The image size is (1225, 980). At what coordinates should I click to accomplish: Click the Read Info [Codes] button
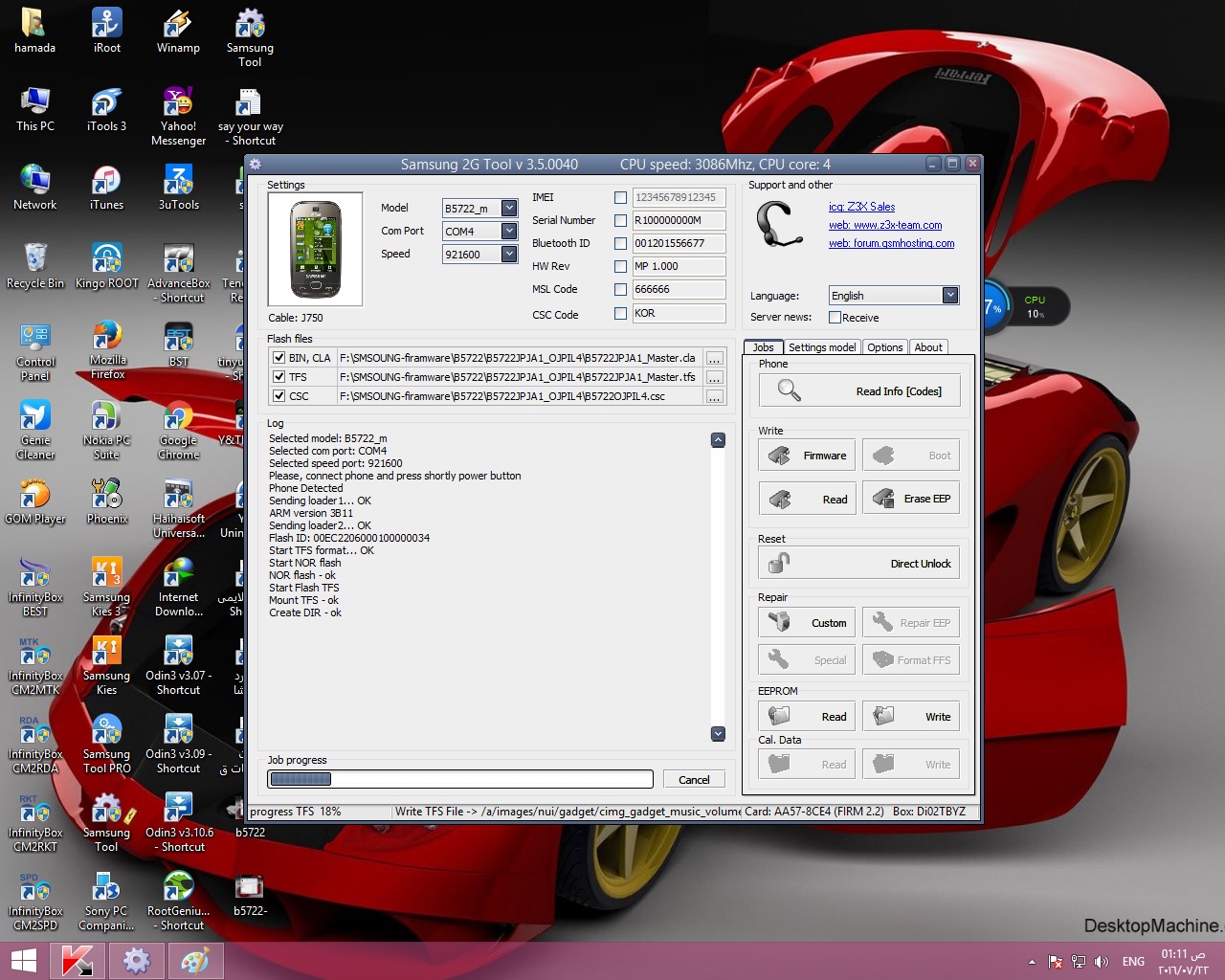(x=859, y=390)
